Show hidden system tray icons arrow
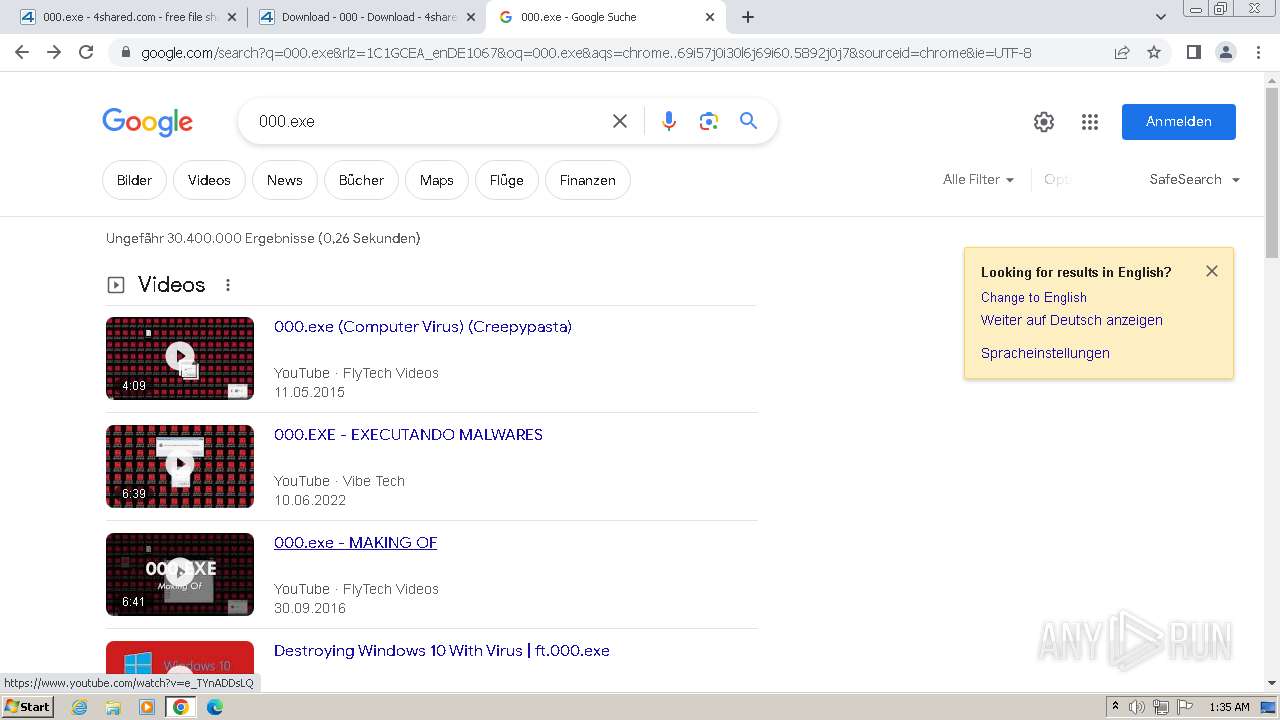 tap(1116, 707)
